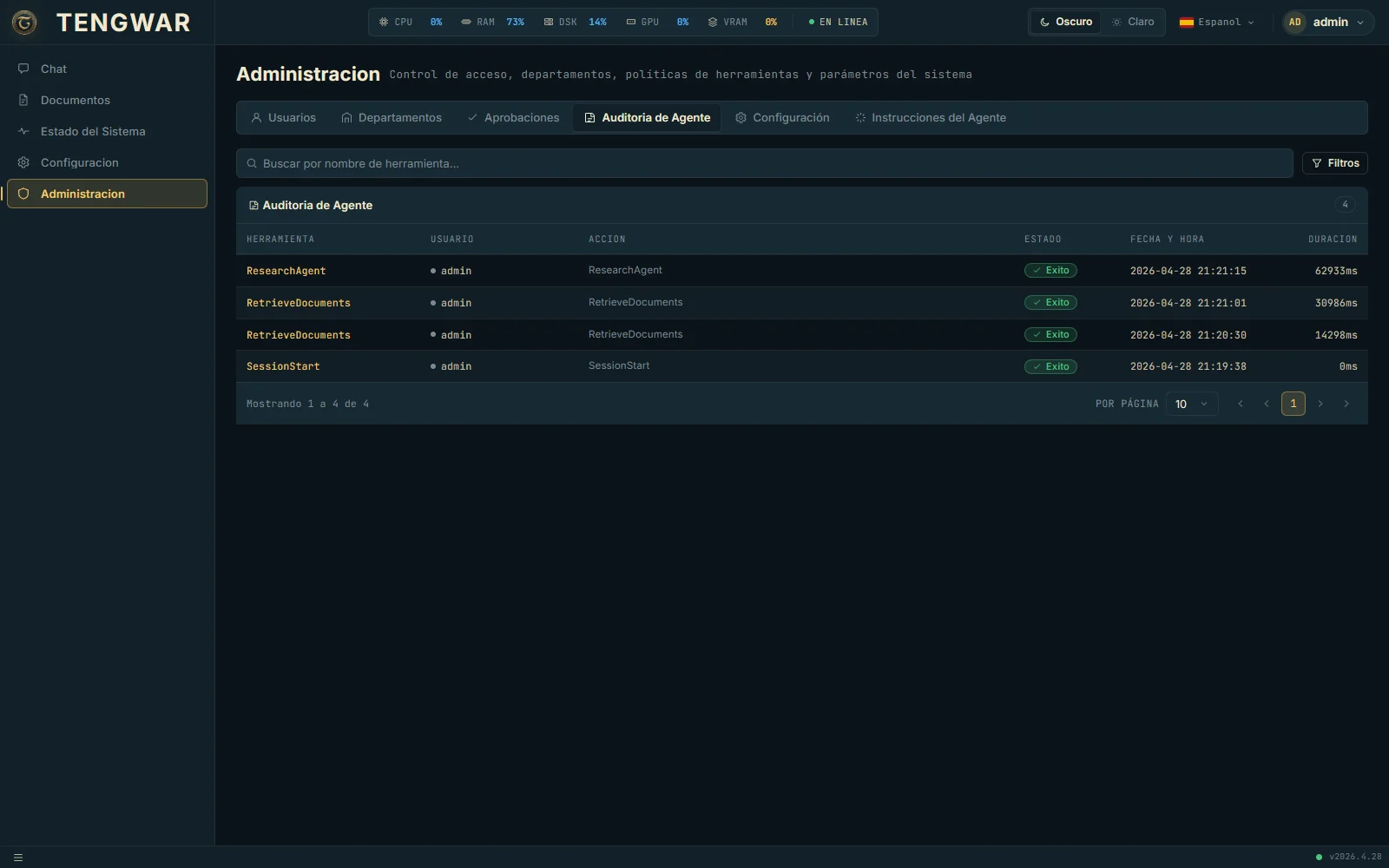Switch to the Departamentos tab
1389x868 pixels.
[x=392, y=117]
